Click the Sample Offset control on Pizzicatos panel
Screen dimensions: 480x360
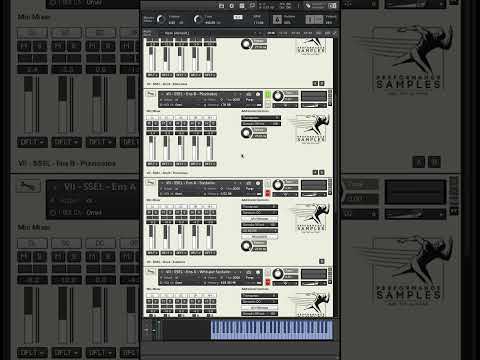coord(261,124)
